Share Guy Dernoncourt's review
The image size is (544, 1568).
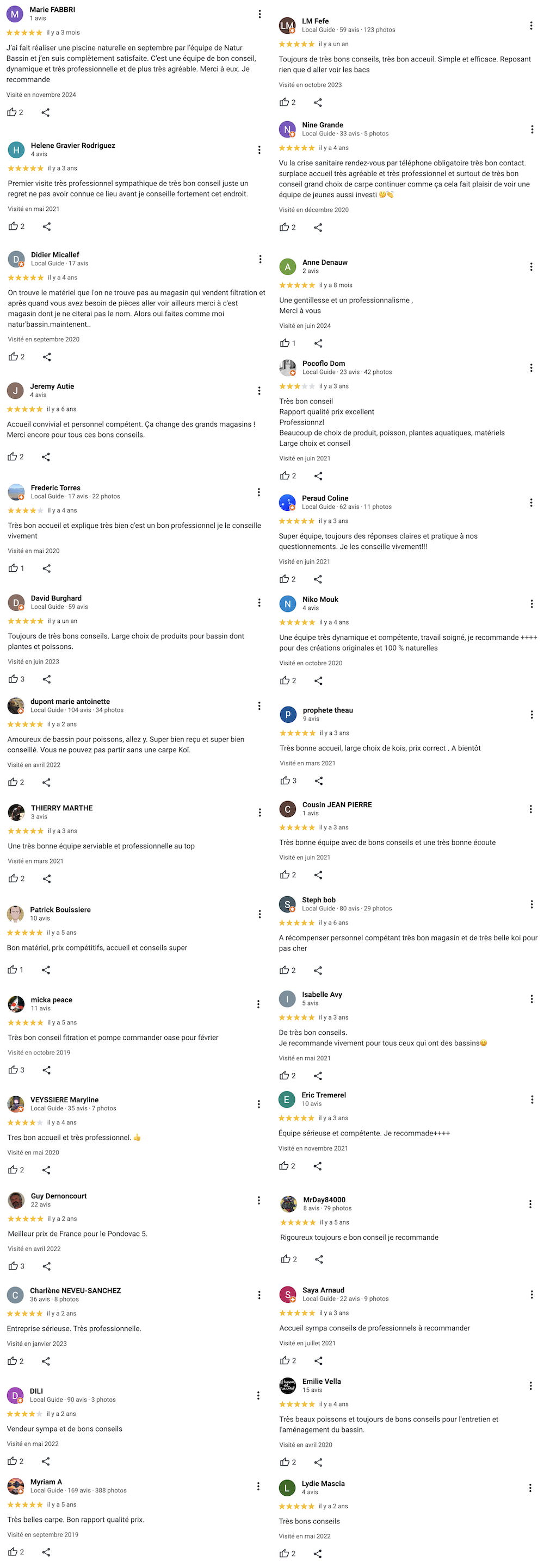click(47, 1266)
